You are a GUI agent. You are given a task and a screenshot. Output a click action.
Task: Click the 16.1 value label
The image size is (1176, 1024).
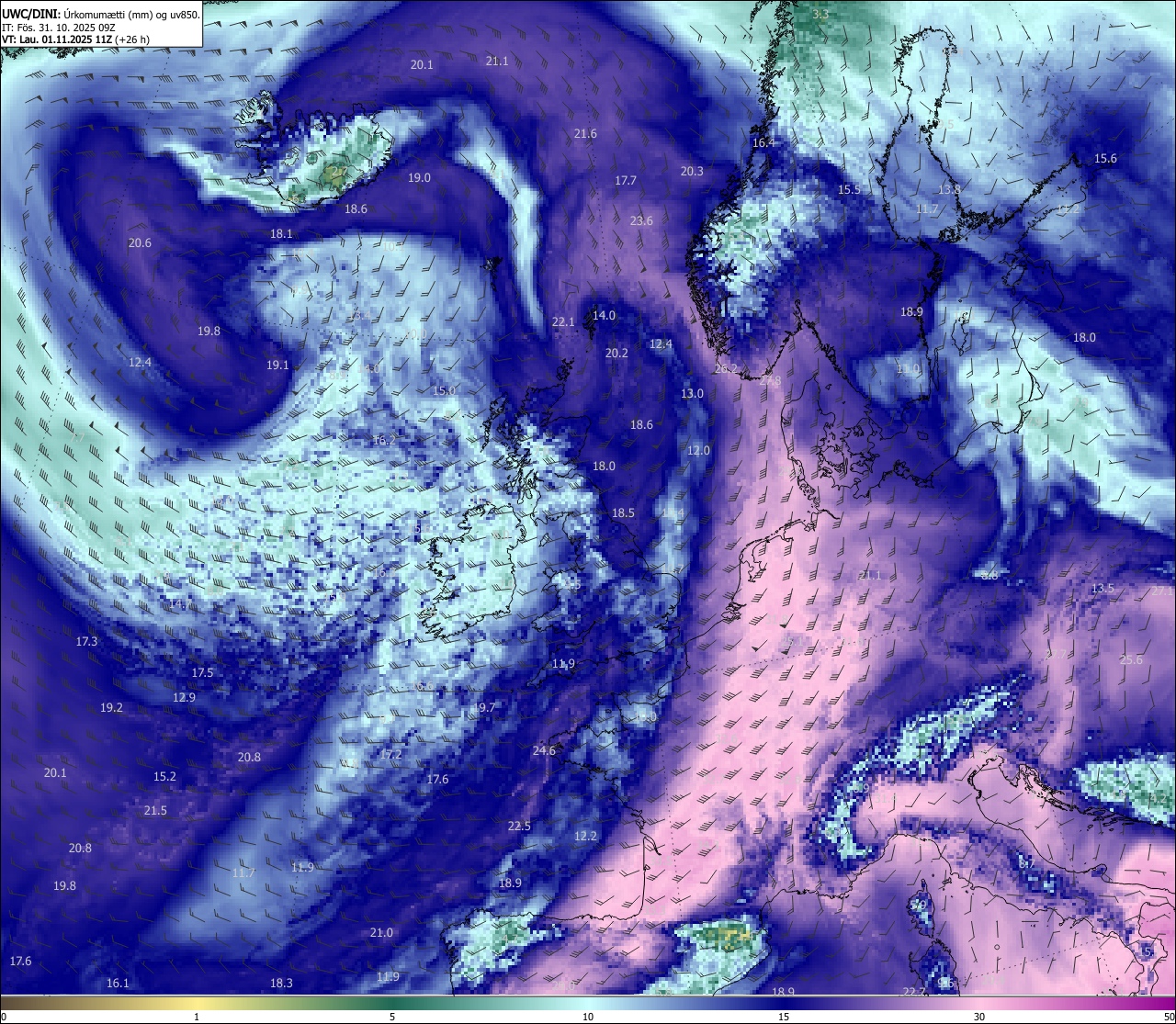click(x=118, y=984)
